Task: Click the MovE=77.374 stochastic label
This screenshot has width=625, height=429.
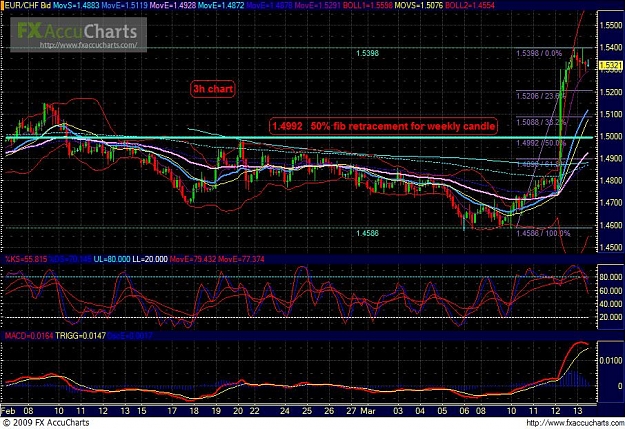Action: click(x=241, y=259)
